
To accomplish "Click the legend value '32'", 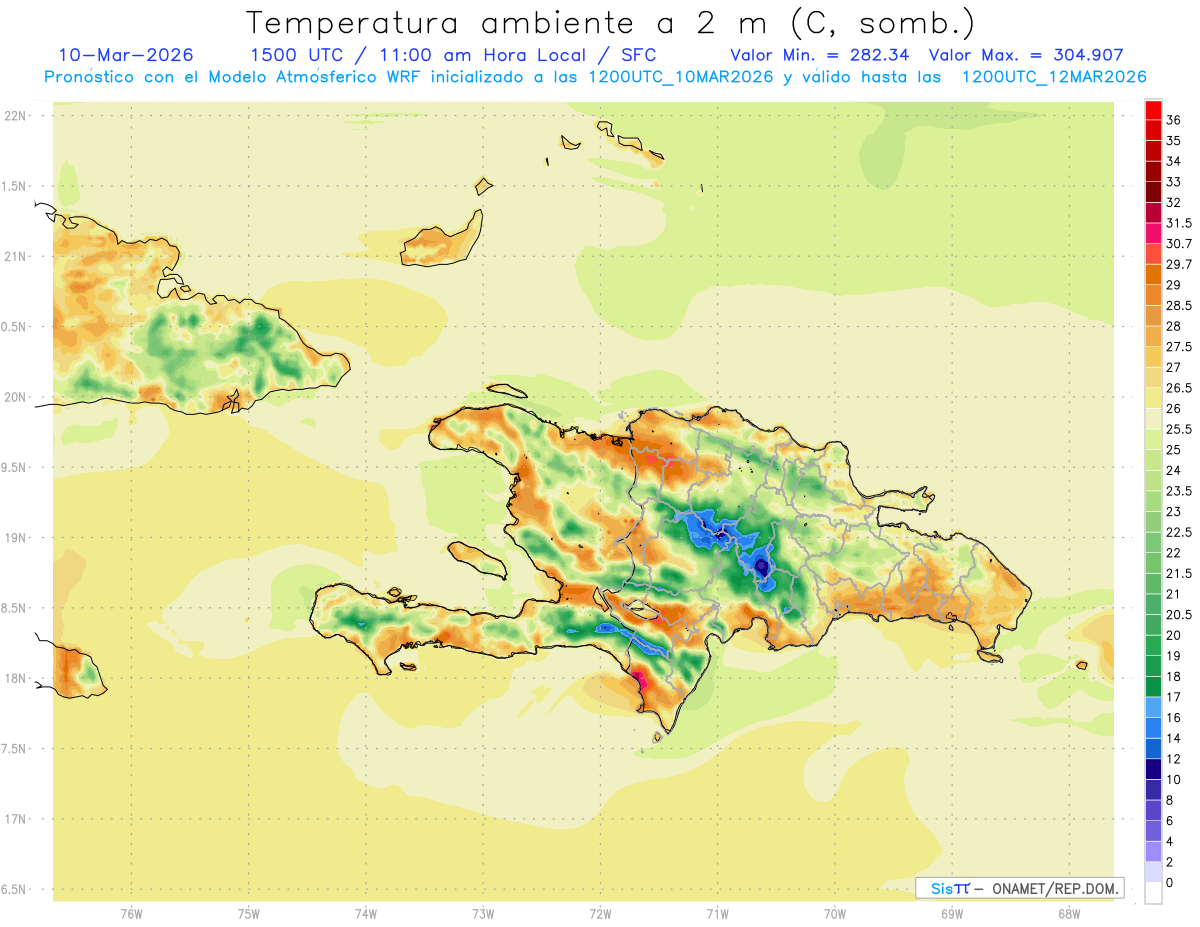I will pyautogui.click(x=1174, y=202).
